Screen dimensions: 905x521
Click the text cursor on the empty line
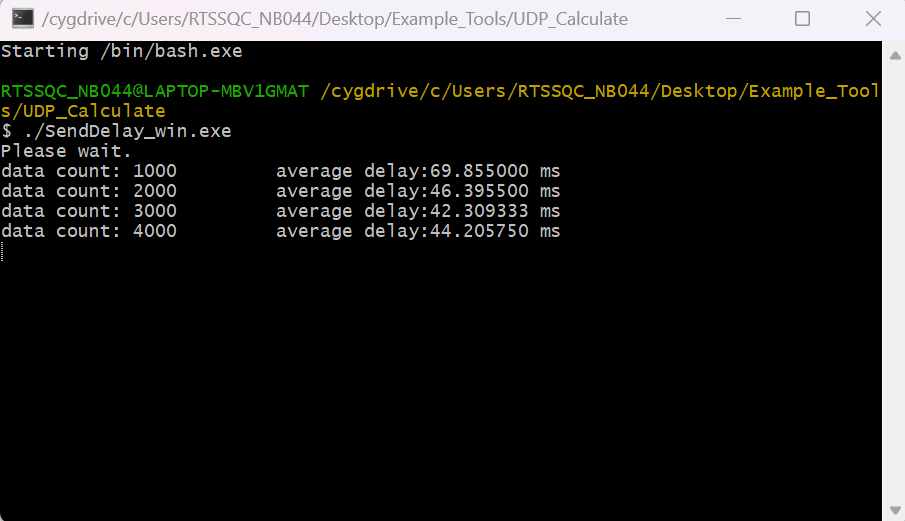3,252
